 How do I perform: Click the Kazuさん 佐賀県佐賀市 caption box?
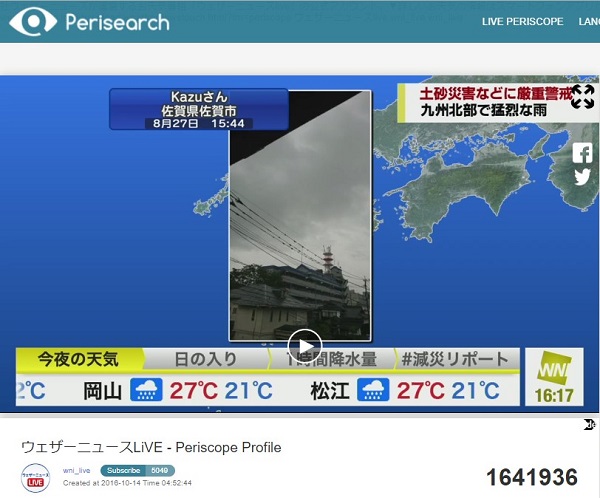[x=199, y=109]
